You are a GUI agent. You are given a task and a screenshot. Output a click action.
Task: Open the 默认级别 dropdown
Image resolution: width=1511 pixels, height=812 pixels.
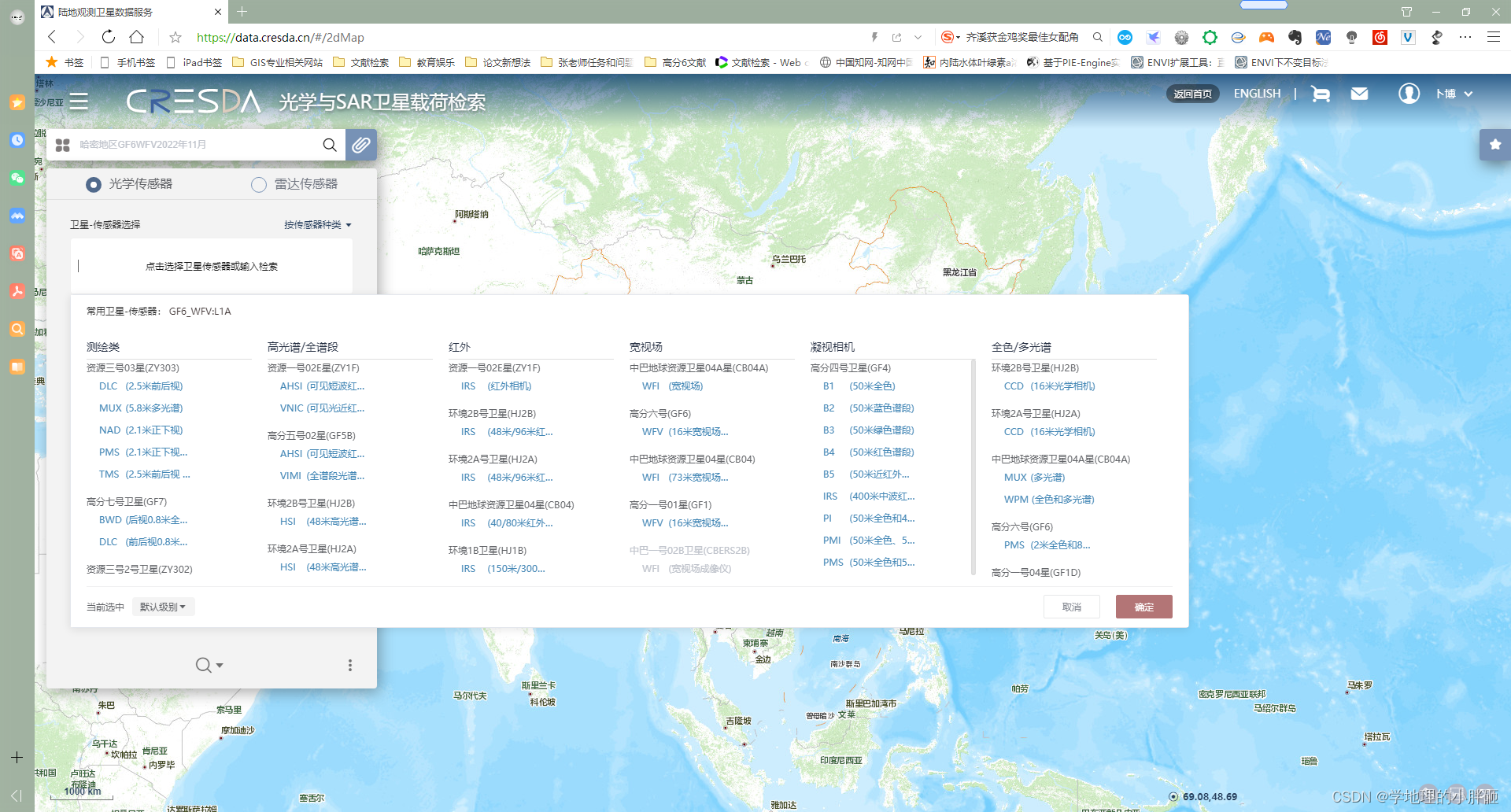163,607
